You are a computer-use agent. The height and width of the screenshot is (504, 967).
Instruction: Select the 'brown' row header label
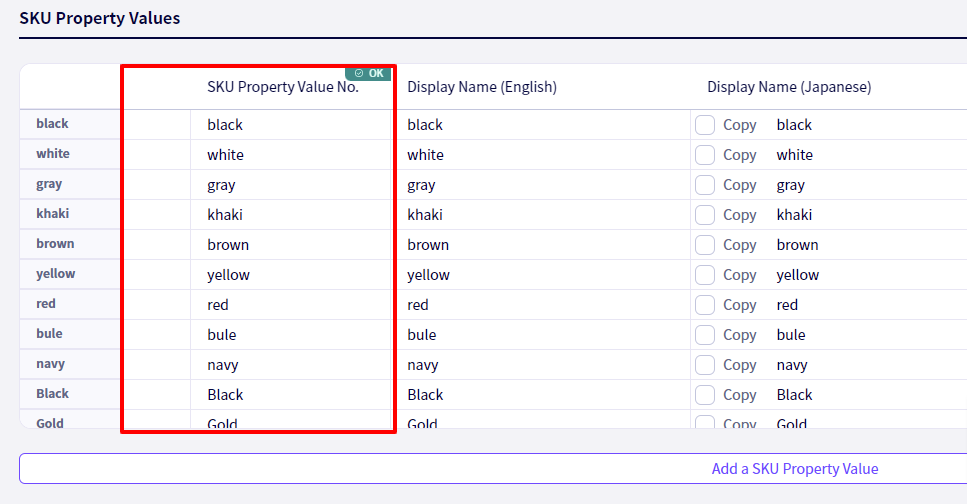[x=55, y=244]
